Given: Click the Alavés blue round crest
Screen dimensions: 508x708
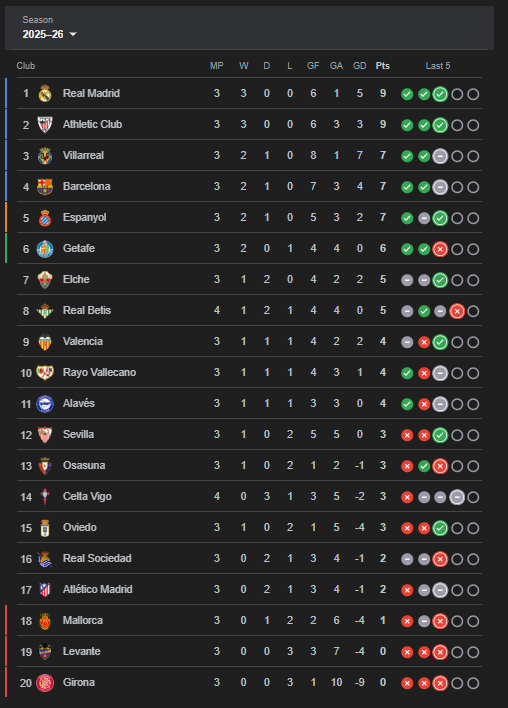Looking at the screenshot, I should [x=45, y=404].
